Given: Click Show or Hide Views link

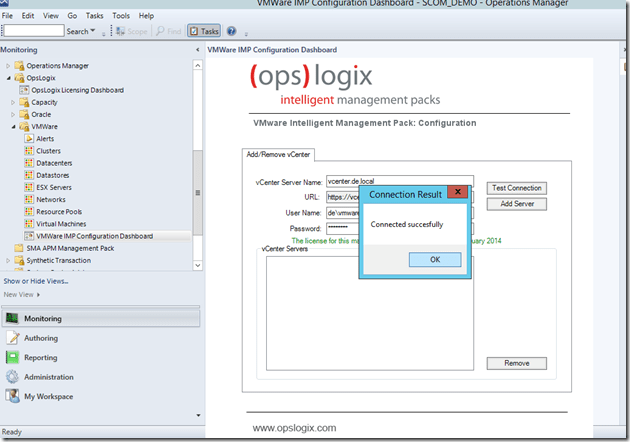Looking at the screenshot, I should (x=36, y=281).
